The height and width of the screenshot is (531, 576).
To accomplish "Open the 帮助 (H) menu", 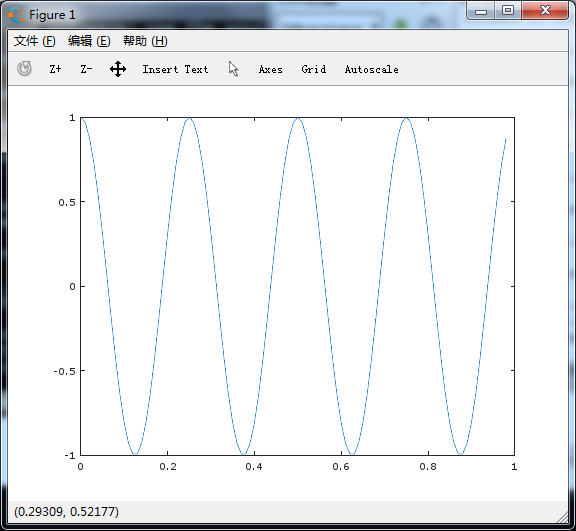I will (x=145, y=41).
